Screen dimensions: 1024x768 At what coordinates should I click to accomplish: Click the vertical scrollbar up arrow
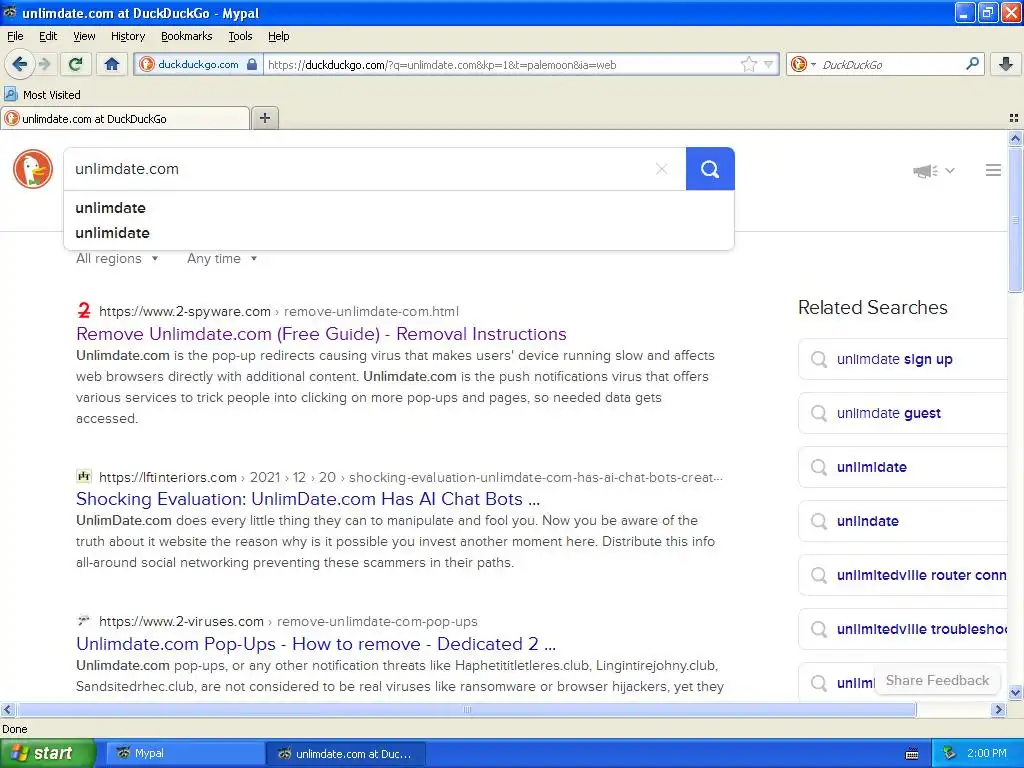(1015, 138)
